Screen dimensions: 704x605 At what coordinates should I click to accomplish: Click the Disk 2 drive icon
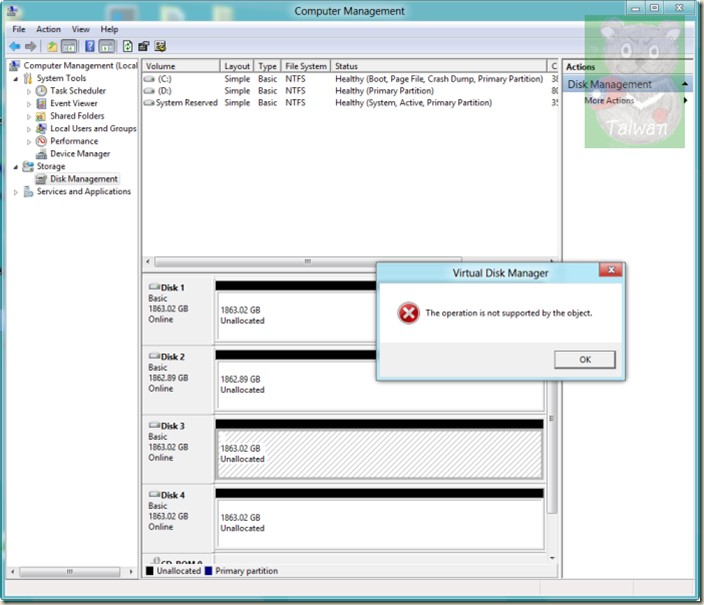coord(154,356)
